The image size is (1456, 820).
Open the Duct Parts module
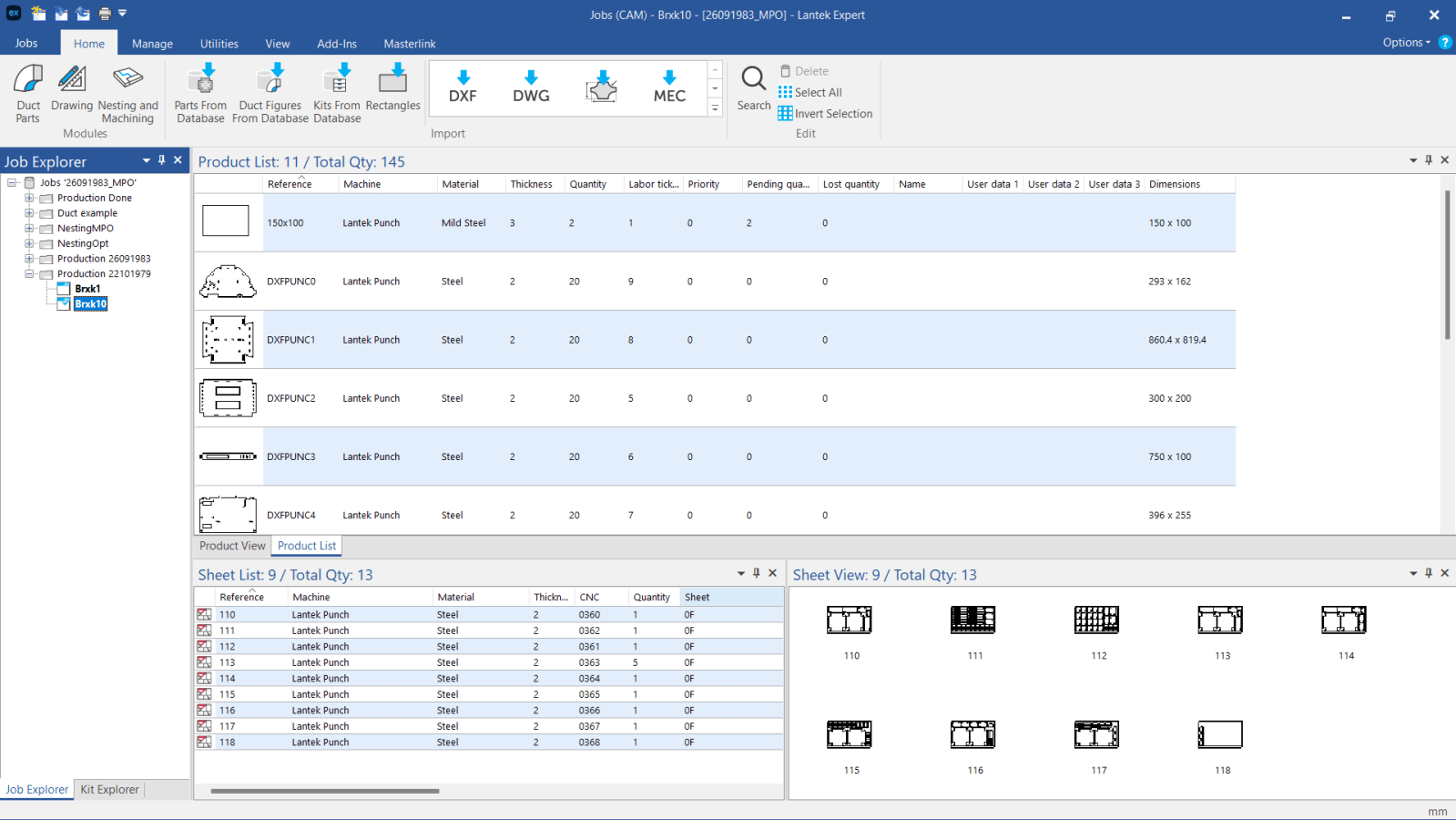[x=28, y=92]
